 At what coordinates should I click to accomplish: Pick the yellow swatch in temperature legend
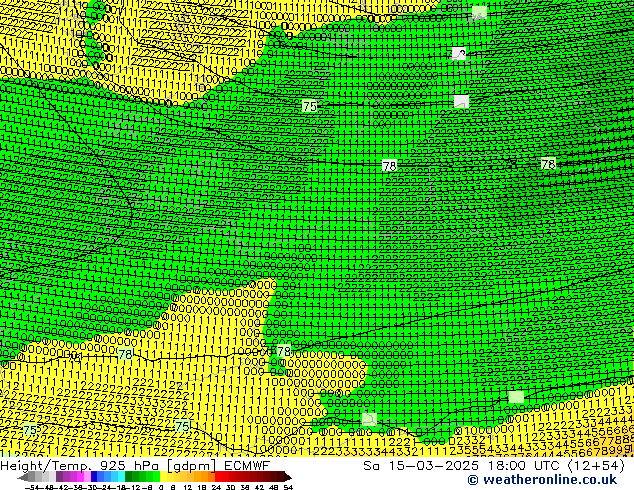click(163, 476)
